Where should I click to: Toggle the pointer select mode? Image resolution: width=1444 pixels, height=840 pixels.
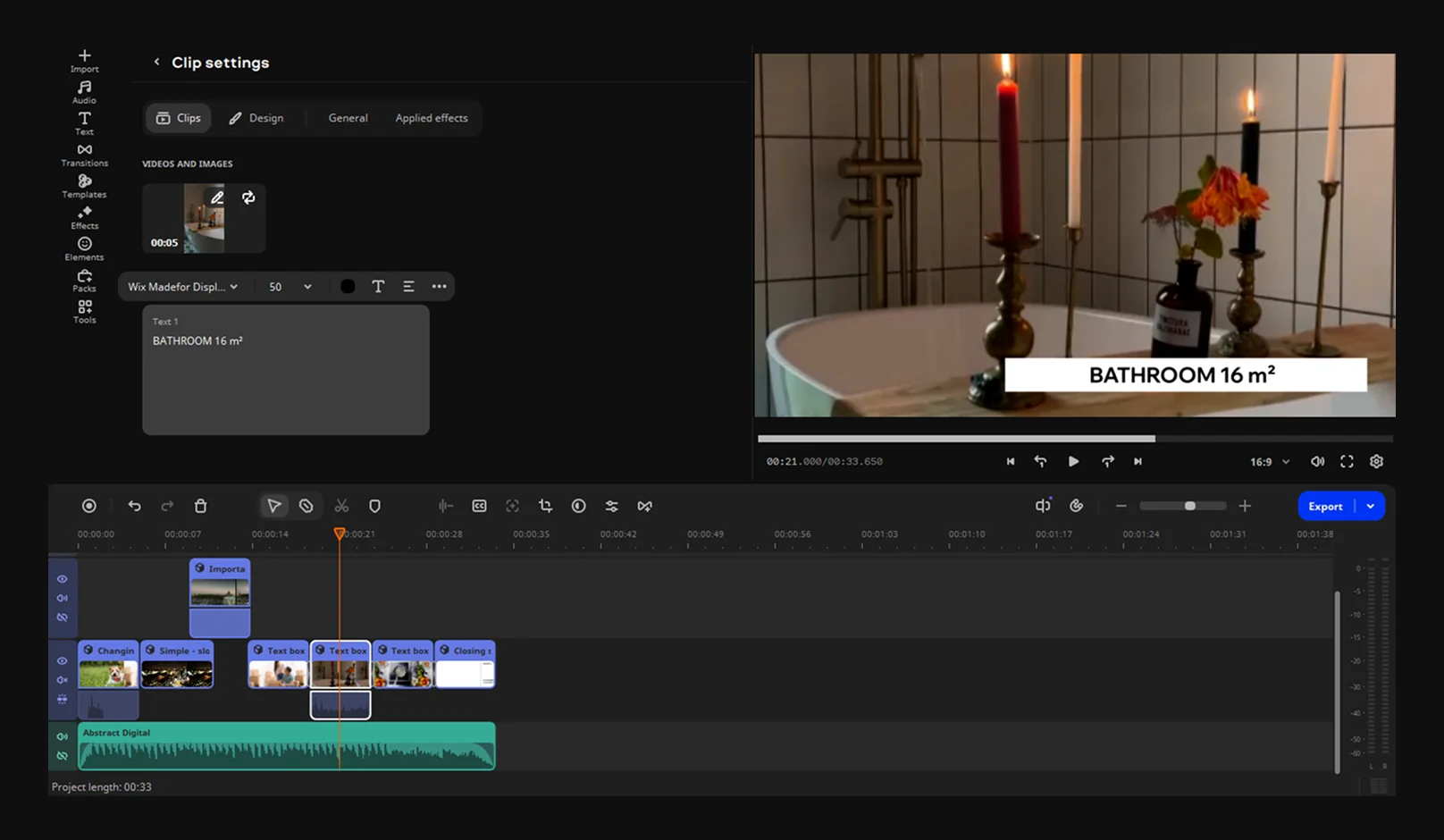coord(273,506)
